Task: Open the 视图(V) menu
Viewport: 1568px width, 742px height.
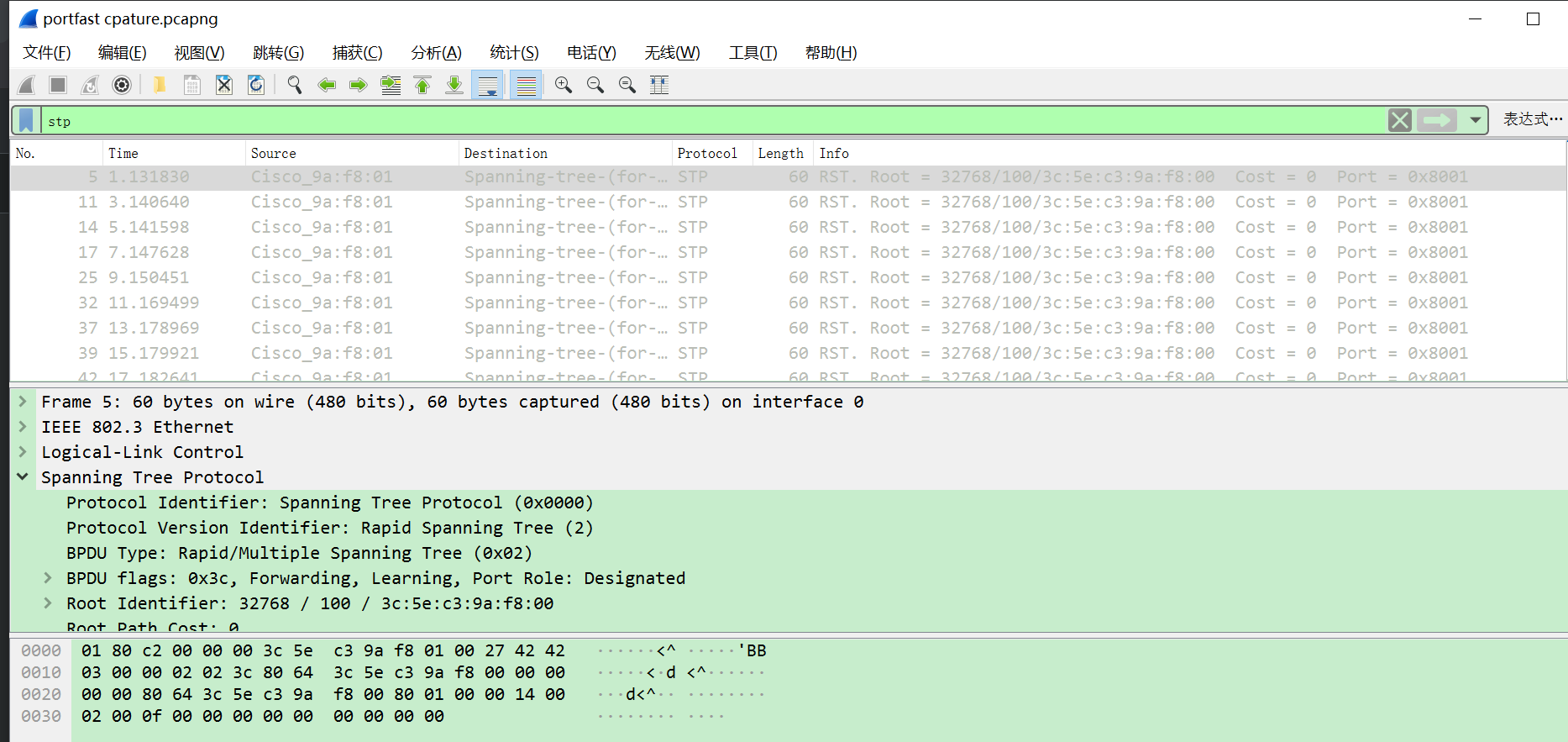Action: click(x=200, y=53)
